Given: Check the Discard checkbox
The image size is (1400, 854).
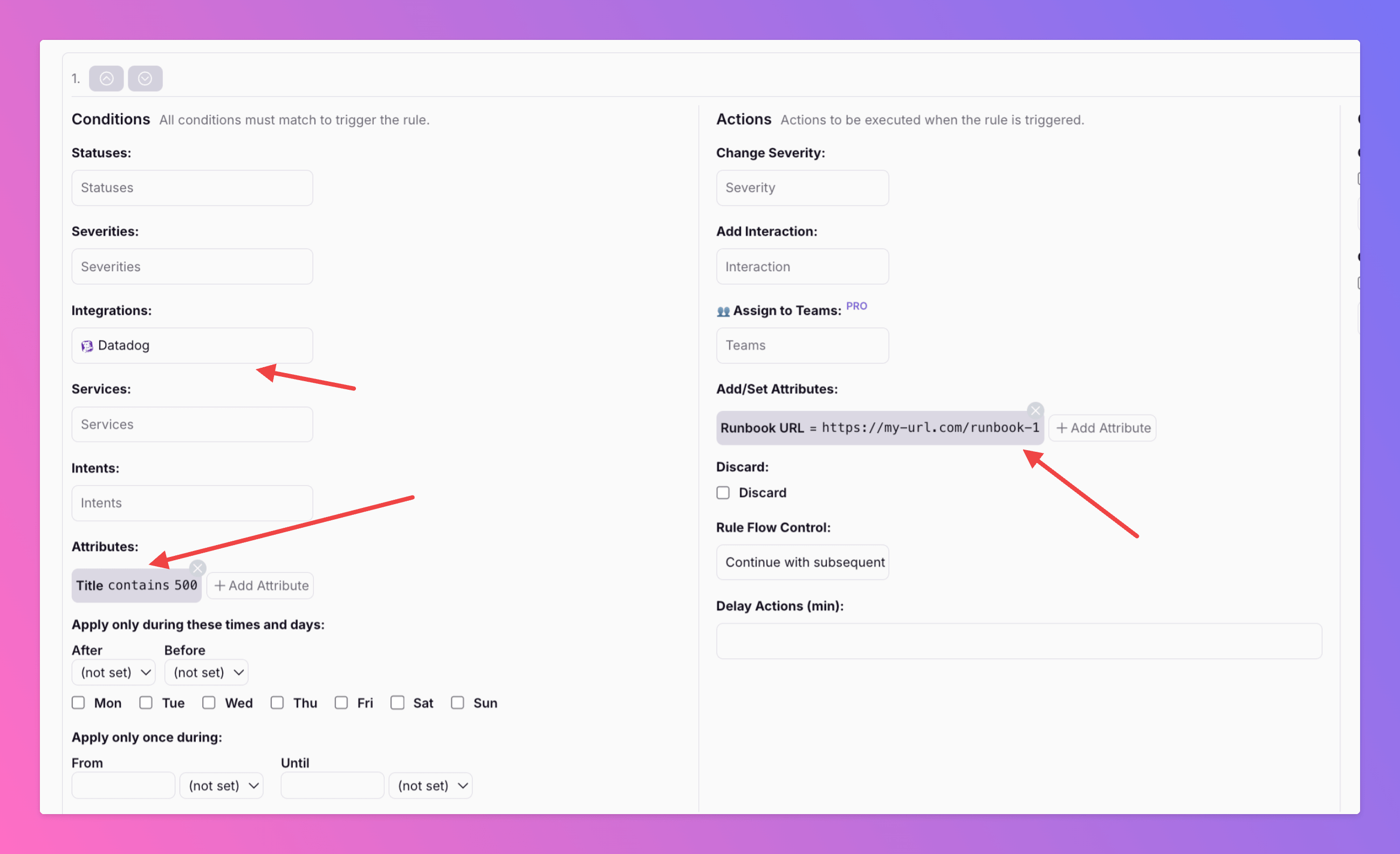Looking at the screenshot, I should [723, 493].
